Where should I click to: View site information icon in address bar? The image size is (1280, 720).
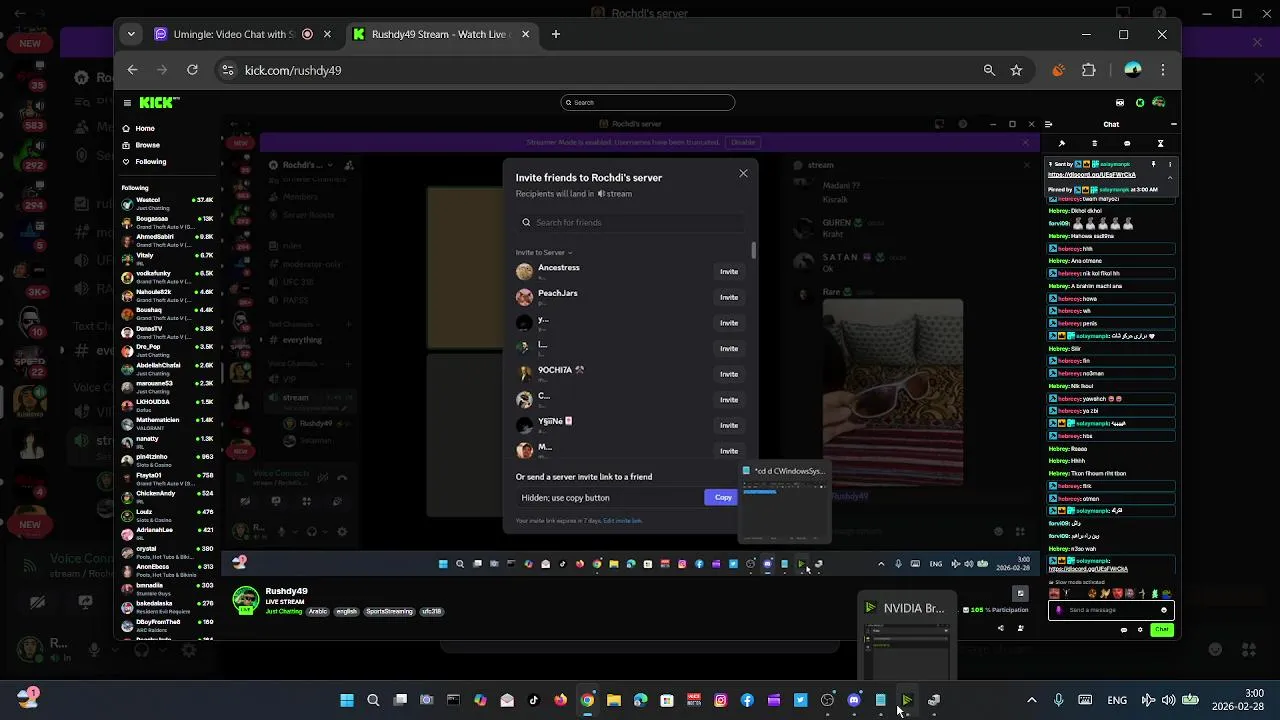click(228, 70)
